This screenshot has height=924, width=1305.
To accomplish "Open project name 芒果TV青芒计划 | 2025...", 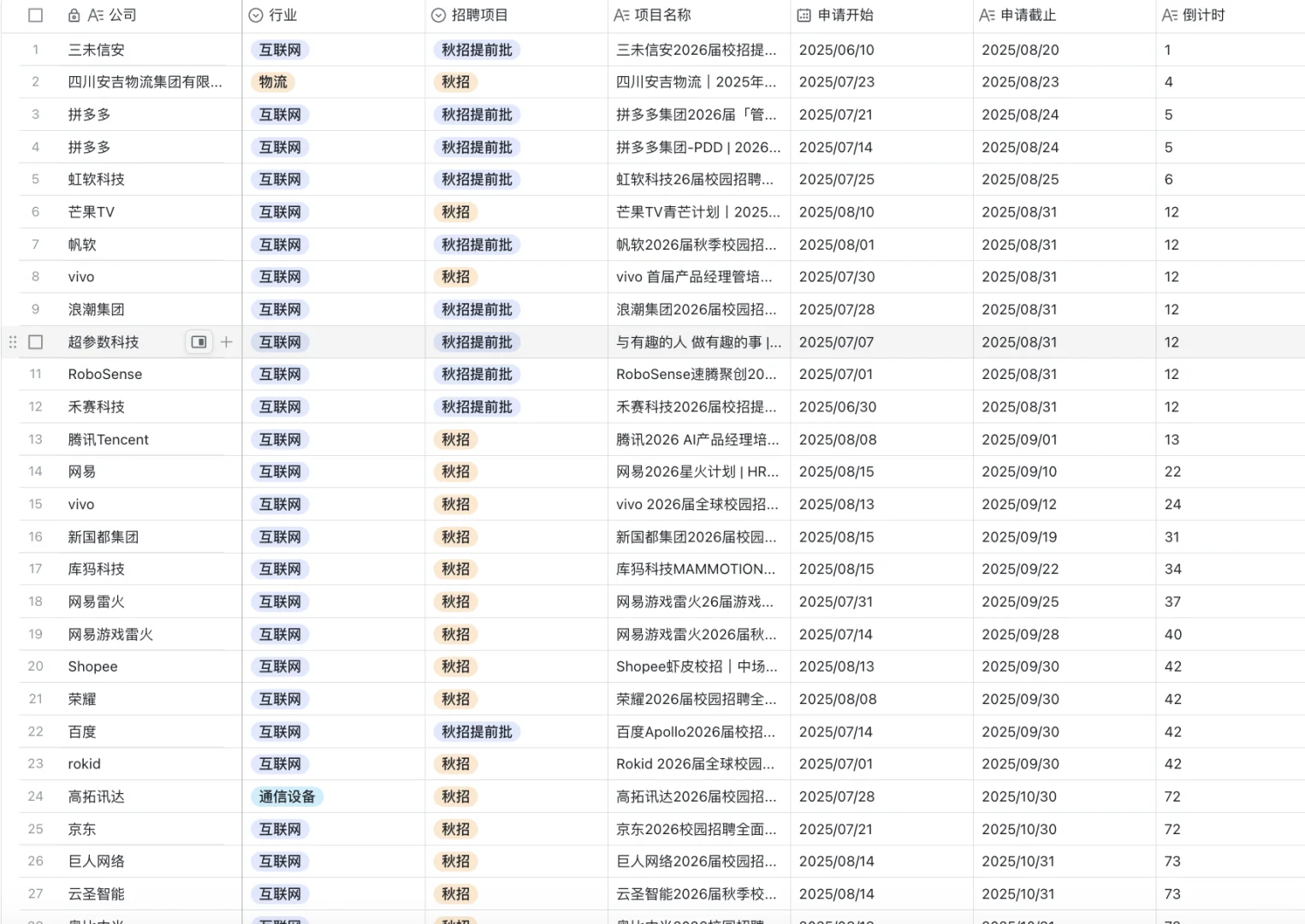I will [x=698, y=212].
